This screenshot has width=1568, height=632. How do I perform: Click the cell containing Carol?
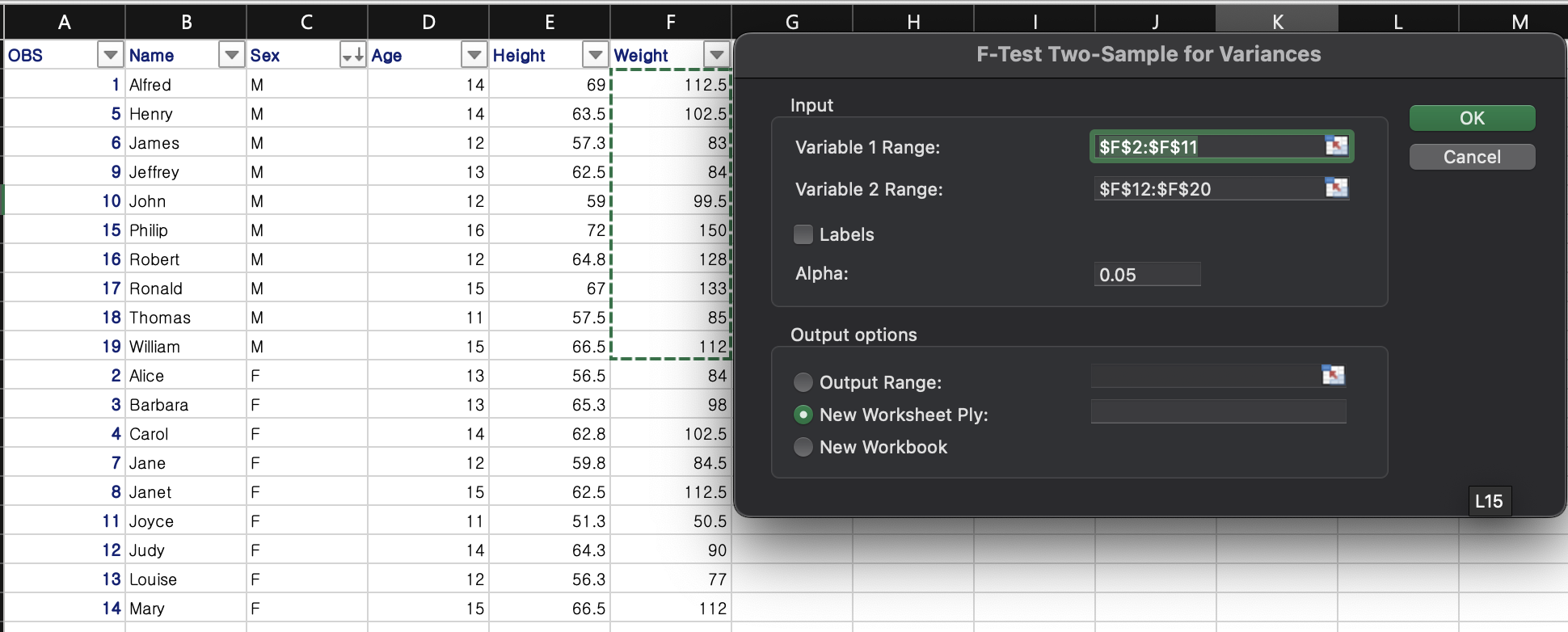pyautogui.click(x=186, y=434)
